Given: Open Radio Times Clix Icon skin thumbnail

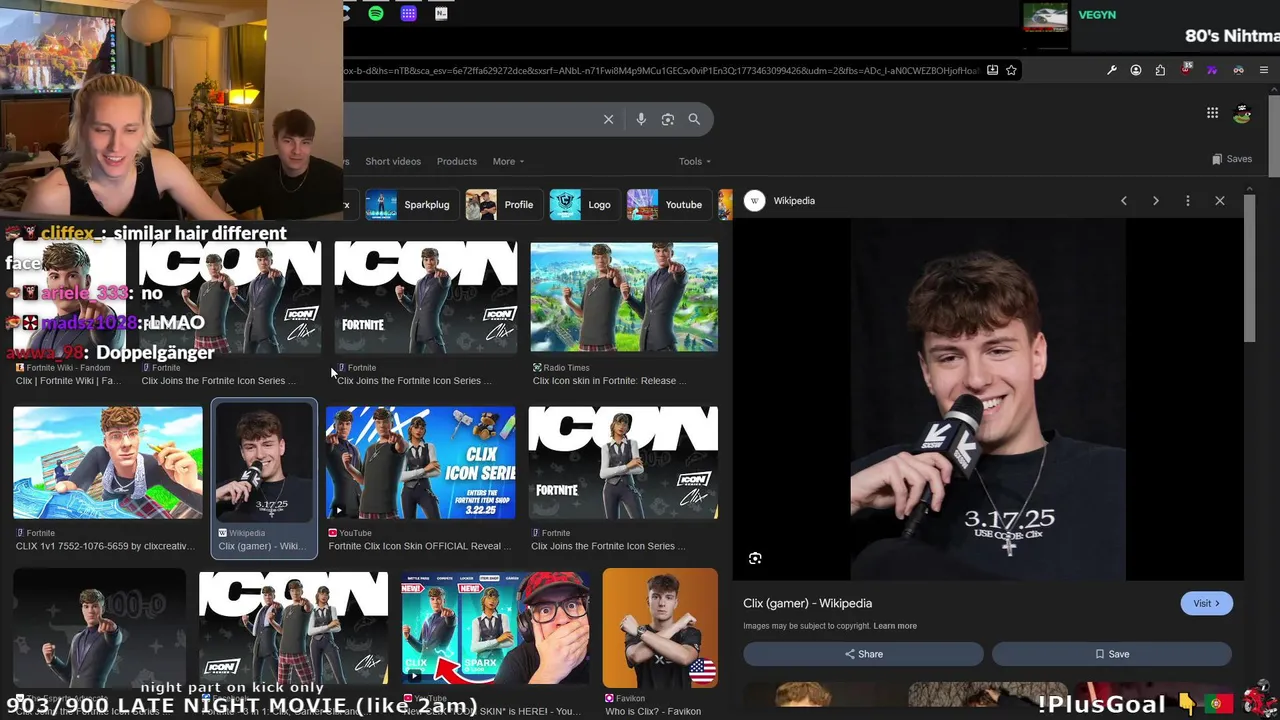Looking at the screenshot, I should (x=624, y=297).
